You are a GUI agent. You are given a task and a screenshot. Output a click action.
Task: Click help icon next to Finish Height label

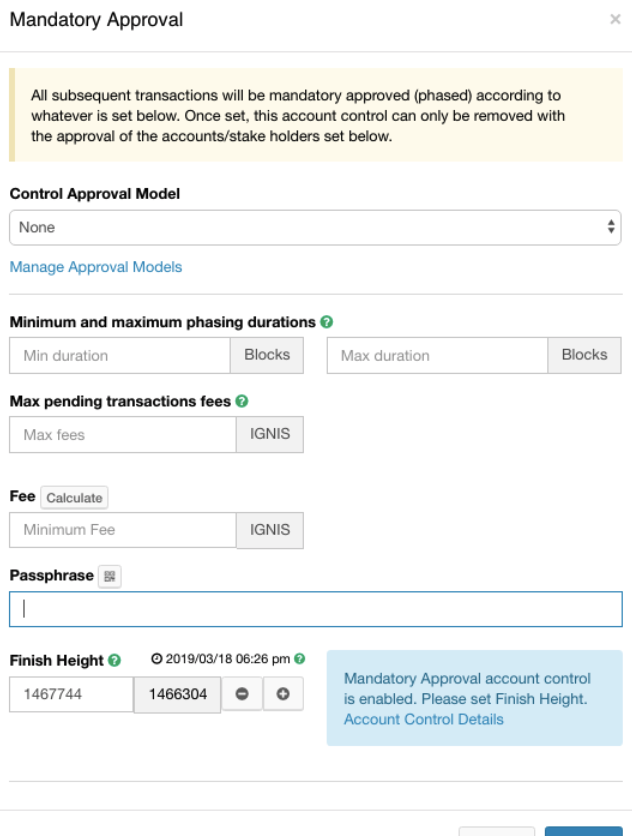click(115, 660)
